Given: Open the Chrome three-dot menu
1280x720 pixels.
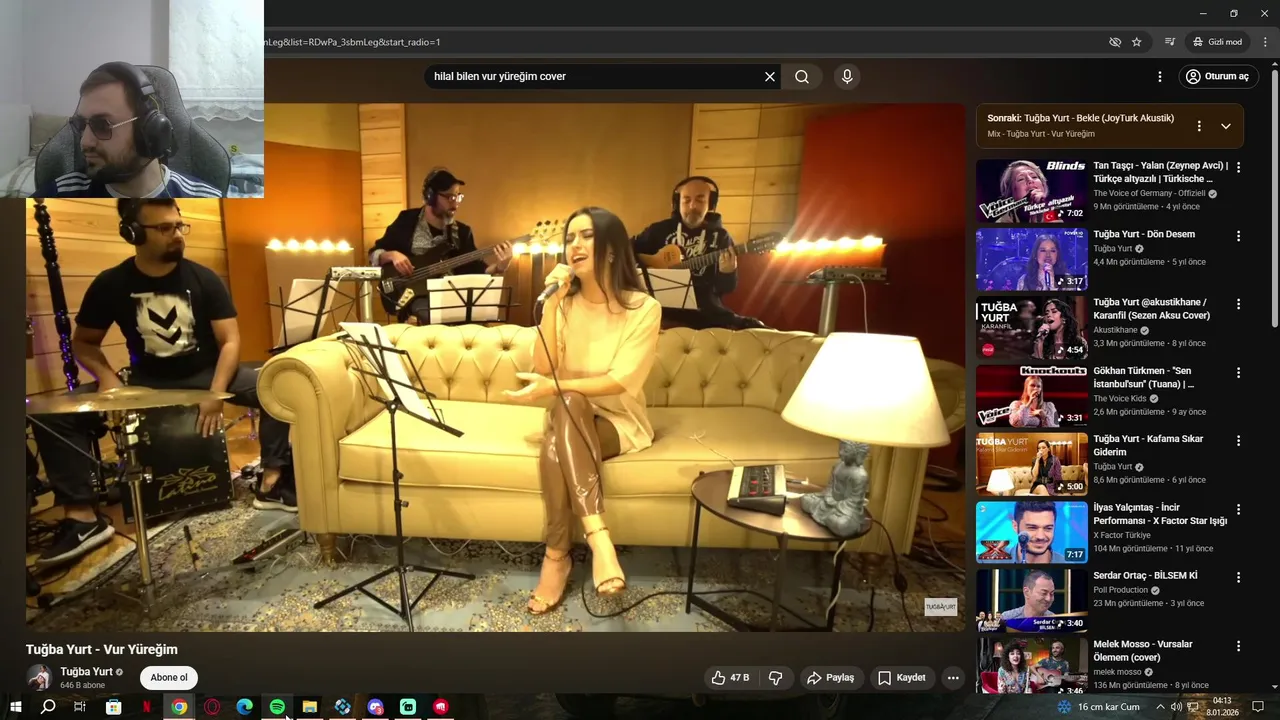Looking at the screenshot, I should (x=1265, y=42).
